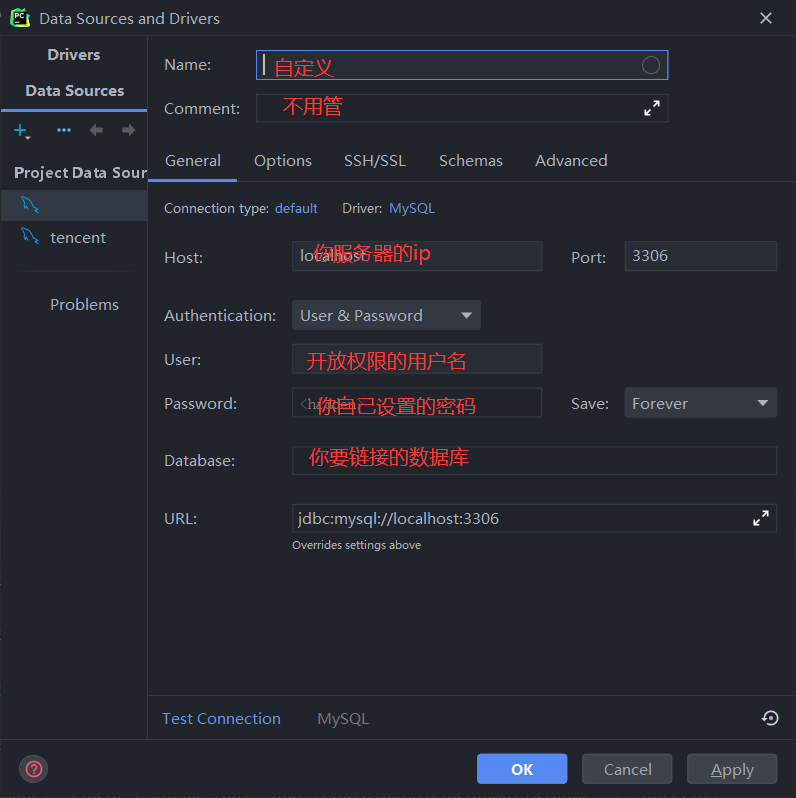Screen dimensions: 796x798
Task: Click the back arrow icon
Action: coord(96,130)
